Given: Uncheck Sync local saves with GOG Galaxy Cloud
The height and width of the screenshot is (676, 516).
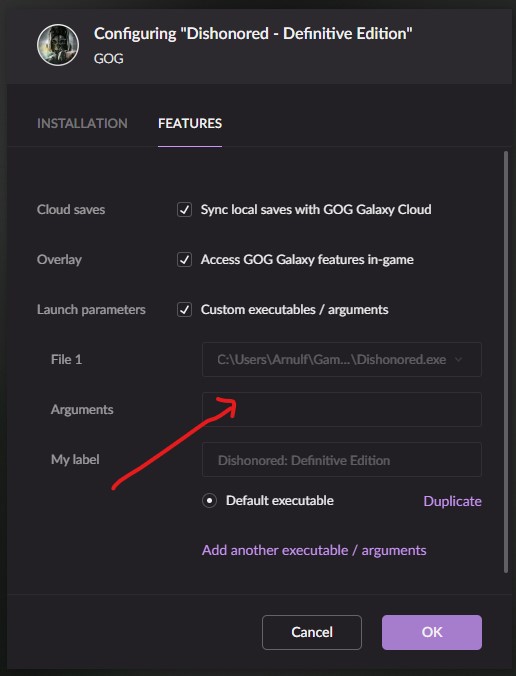Looking at the screenshot, I should click(x=185, y=210).
